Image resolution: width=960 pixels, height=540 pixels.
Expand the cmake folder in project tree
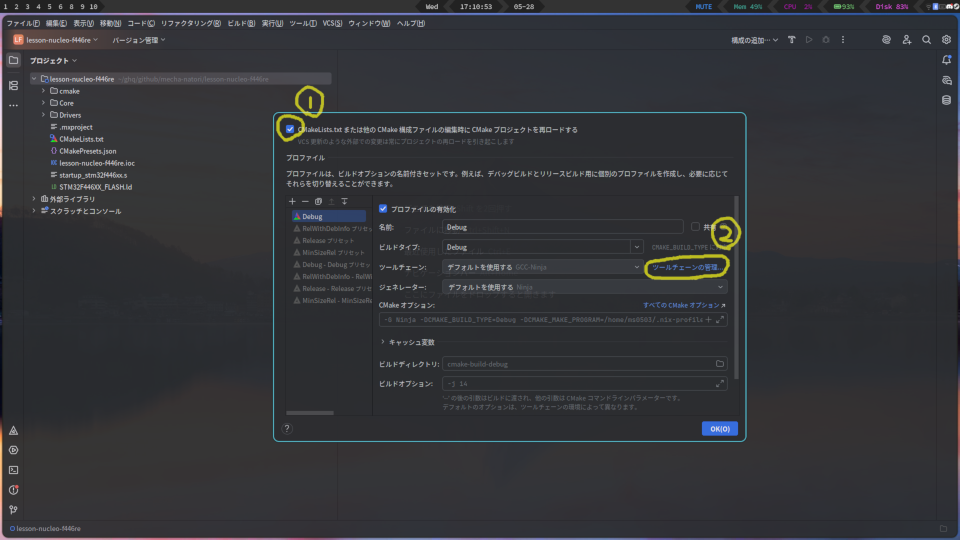point(43,91)
